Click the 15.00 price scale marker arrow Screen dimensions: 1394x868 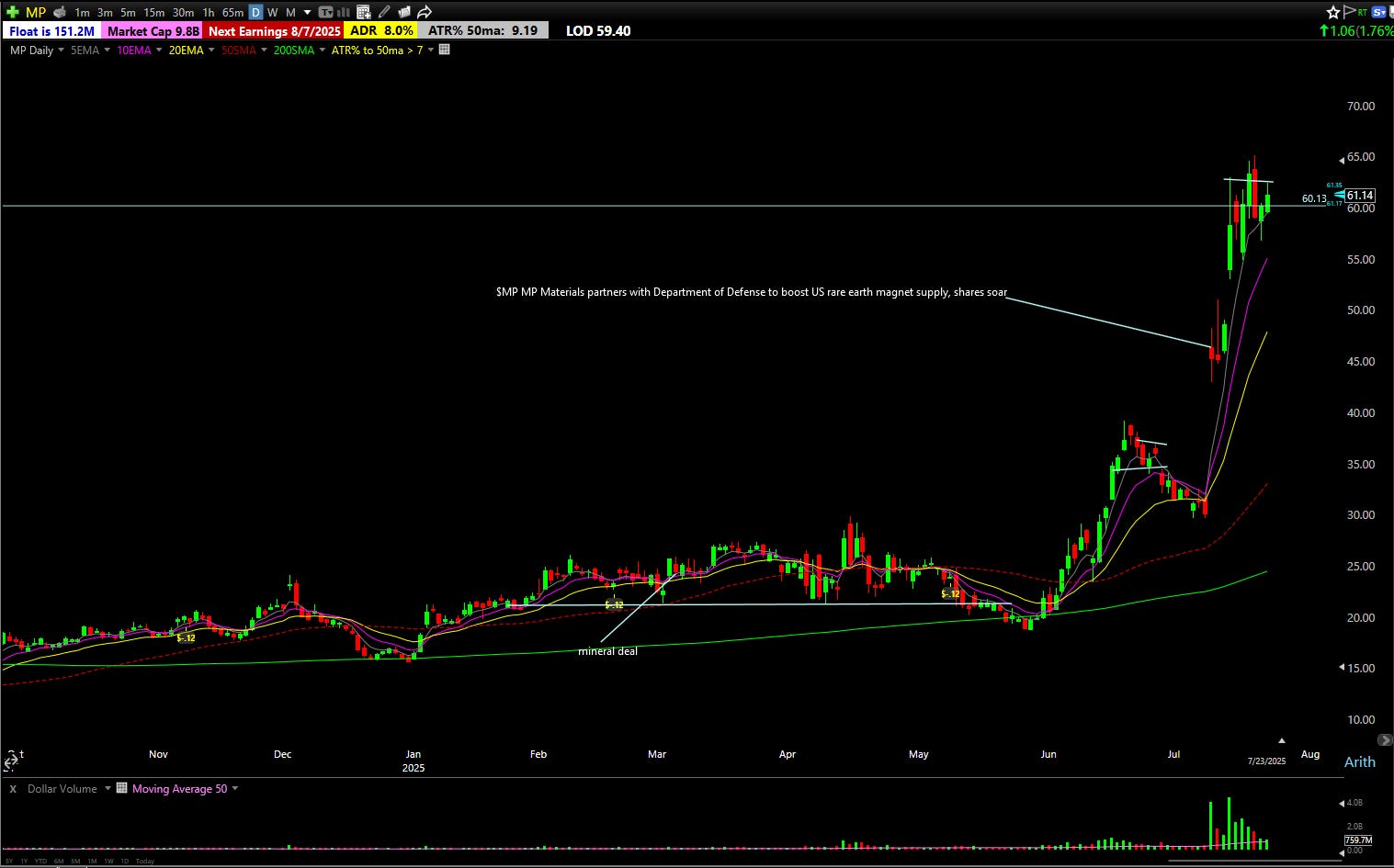(x=1342, y=667)
